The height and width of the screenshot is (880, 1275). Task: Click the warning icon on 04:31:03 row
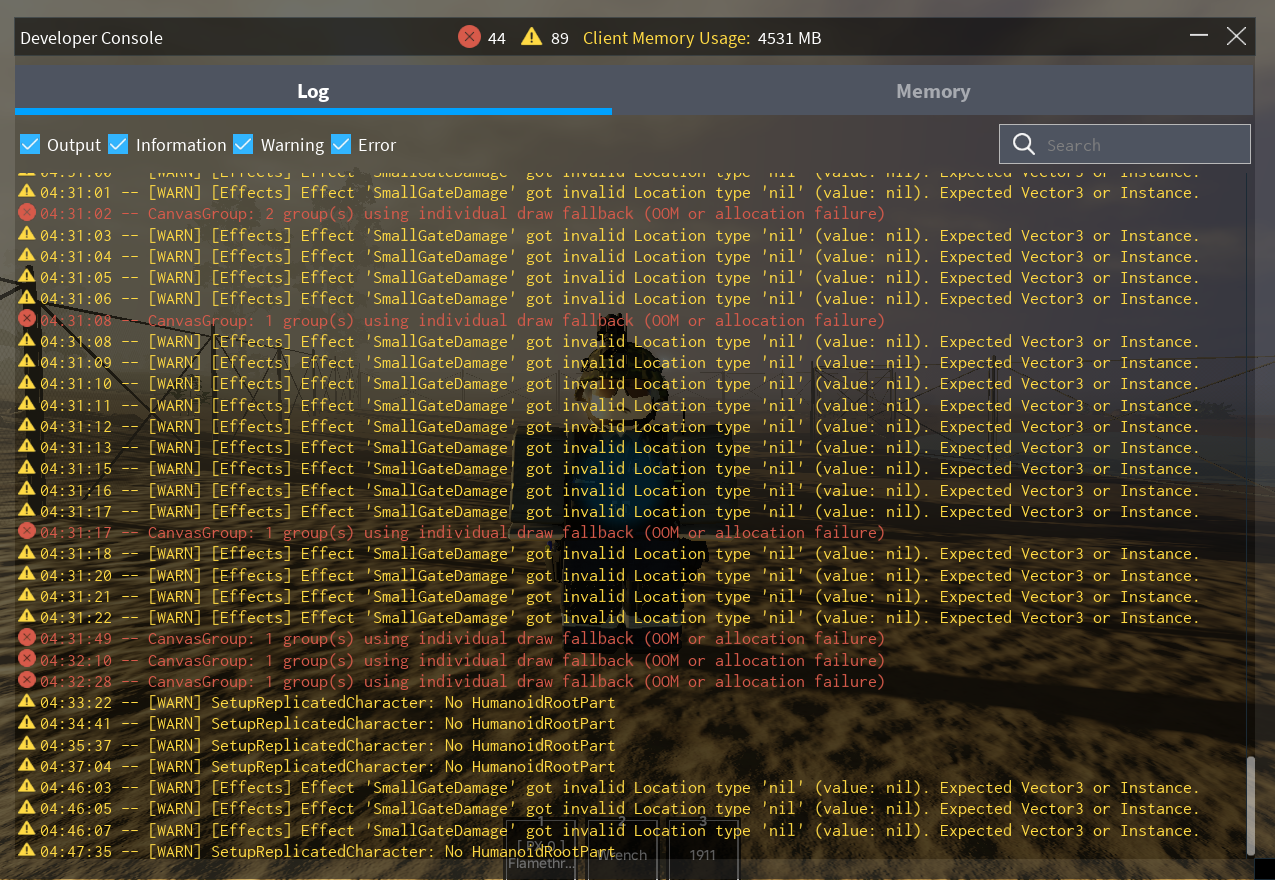27,234
